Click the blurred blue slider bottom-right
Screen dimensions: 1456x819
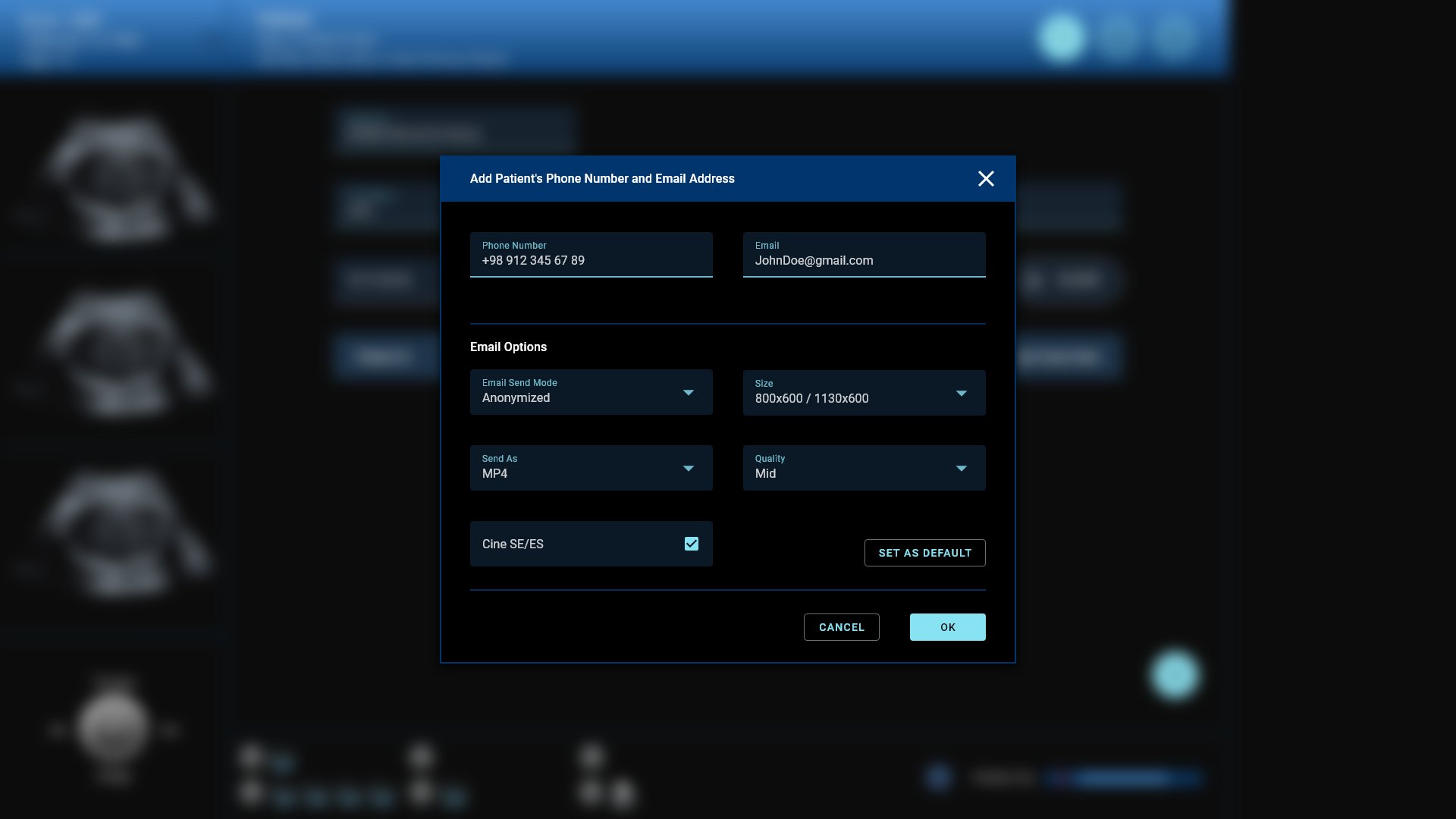pos(1122,777)
